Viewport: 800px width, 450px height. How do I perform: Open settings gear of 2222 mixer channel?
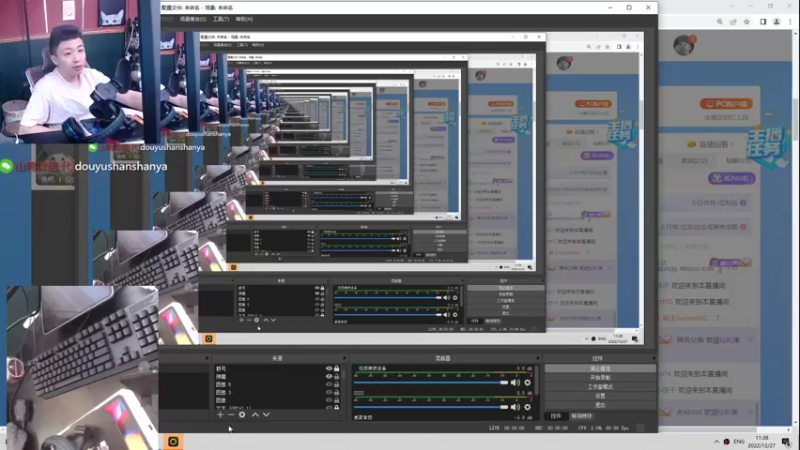point(528,407)
